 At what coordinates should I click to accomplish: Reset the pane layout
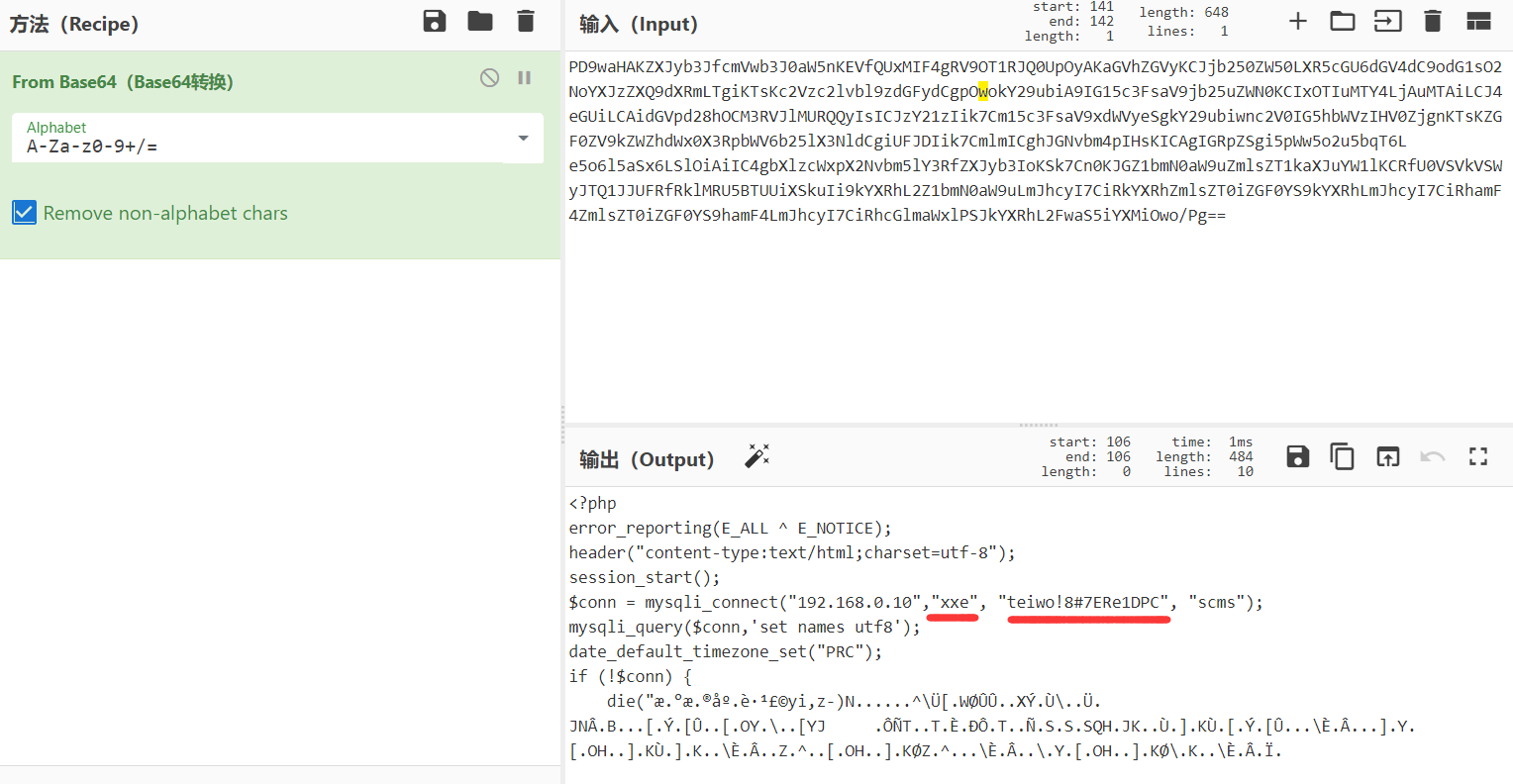pyautogui.click(x=1478, y=21)
